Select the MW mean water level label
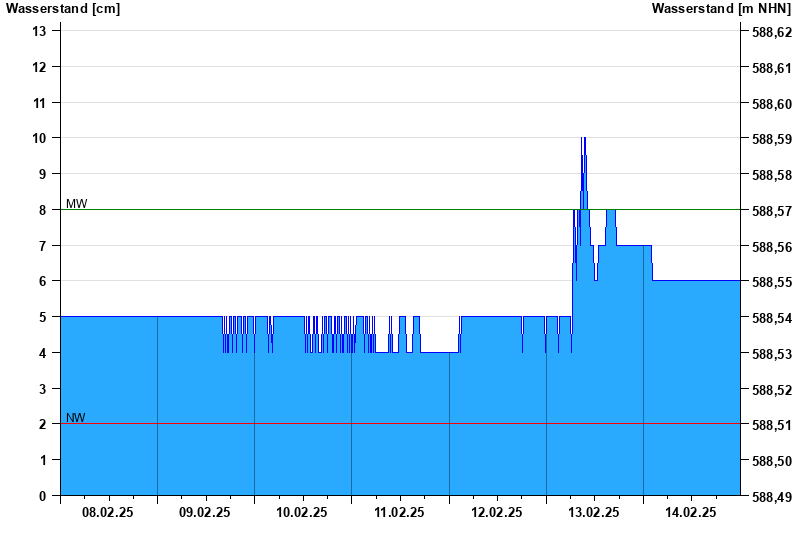800x550 pixels. (x=77, y=204)
